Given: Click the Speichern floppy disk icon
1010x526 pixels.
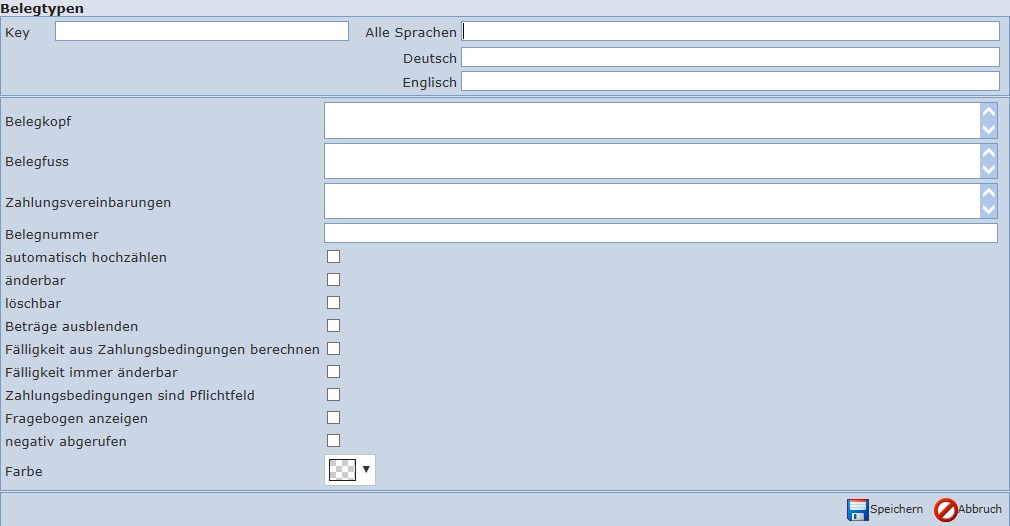Looking at the screenshot, I should point(857,510).
